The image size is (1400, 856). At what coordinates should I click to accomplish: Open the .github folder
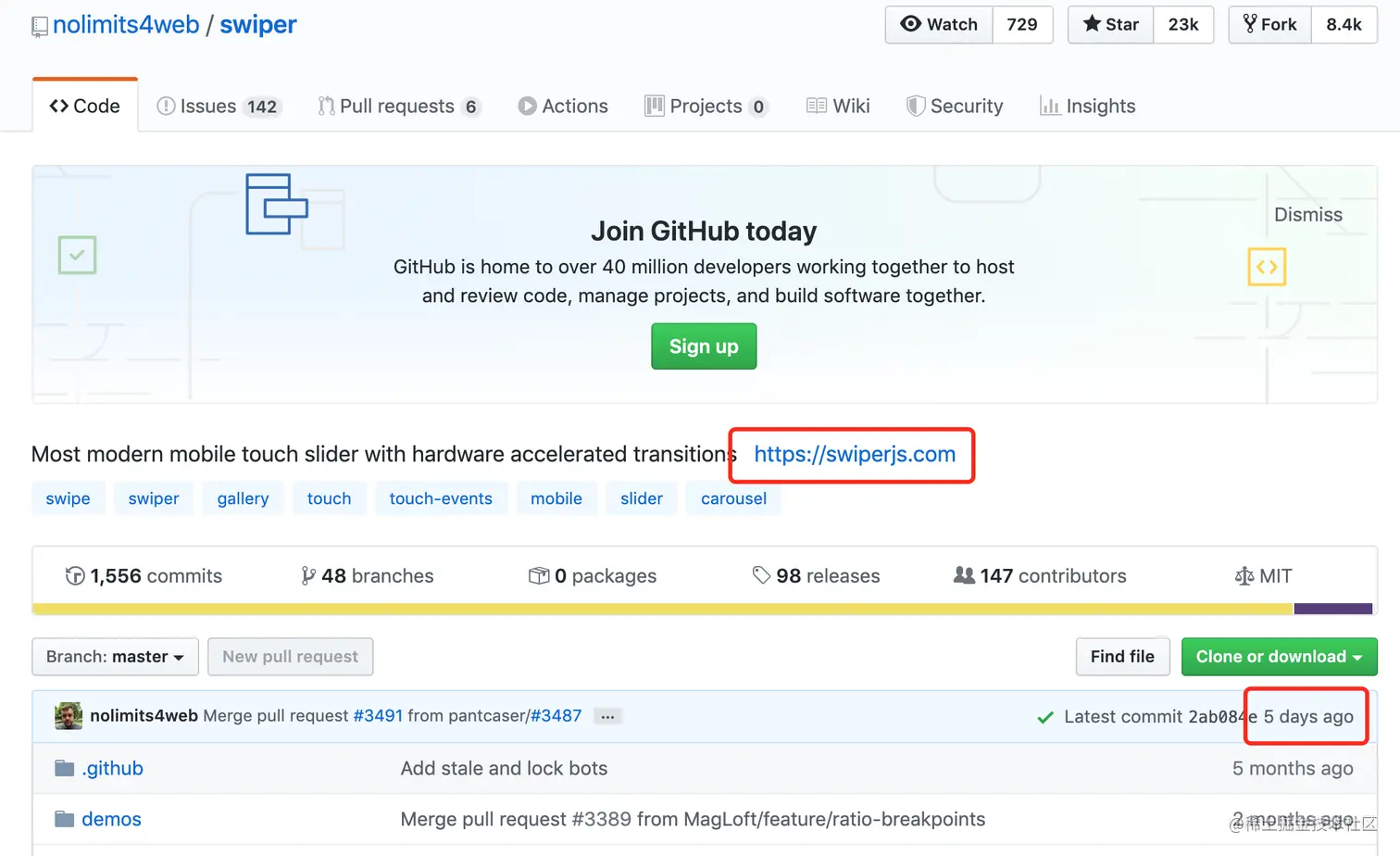coord(112,769)
